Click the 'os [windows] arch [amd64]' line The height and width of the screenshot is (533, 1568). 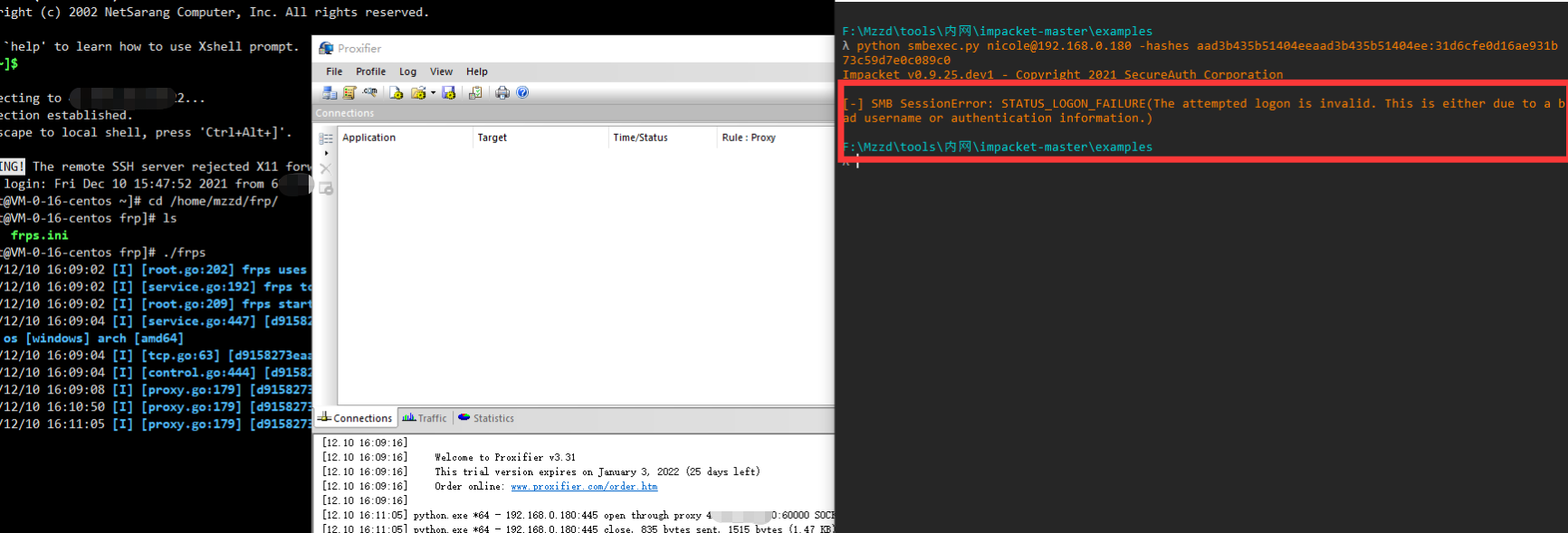point(92,338)
